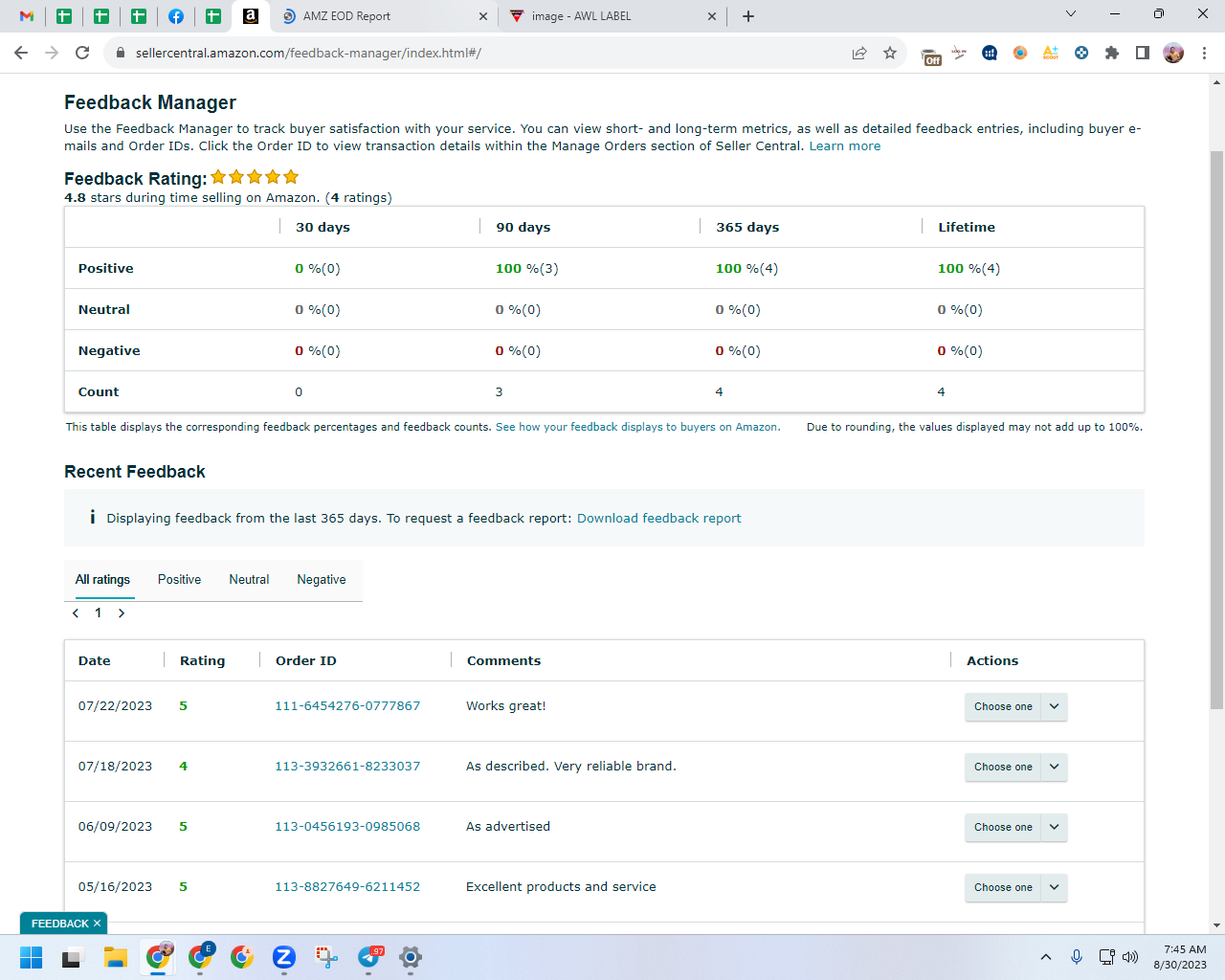Bookmark this page with the star

[890, 53]
